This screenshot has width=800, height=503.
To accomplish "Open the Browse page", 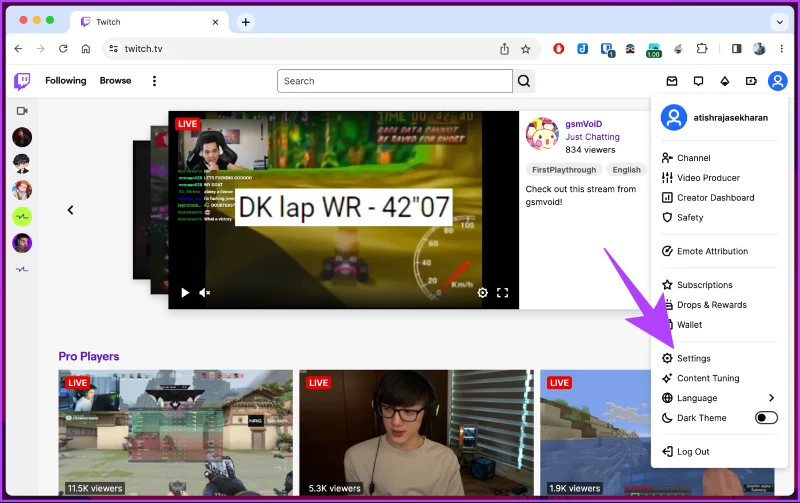I will pyautogui.click(x=115, y=81).
